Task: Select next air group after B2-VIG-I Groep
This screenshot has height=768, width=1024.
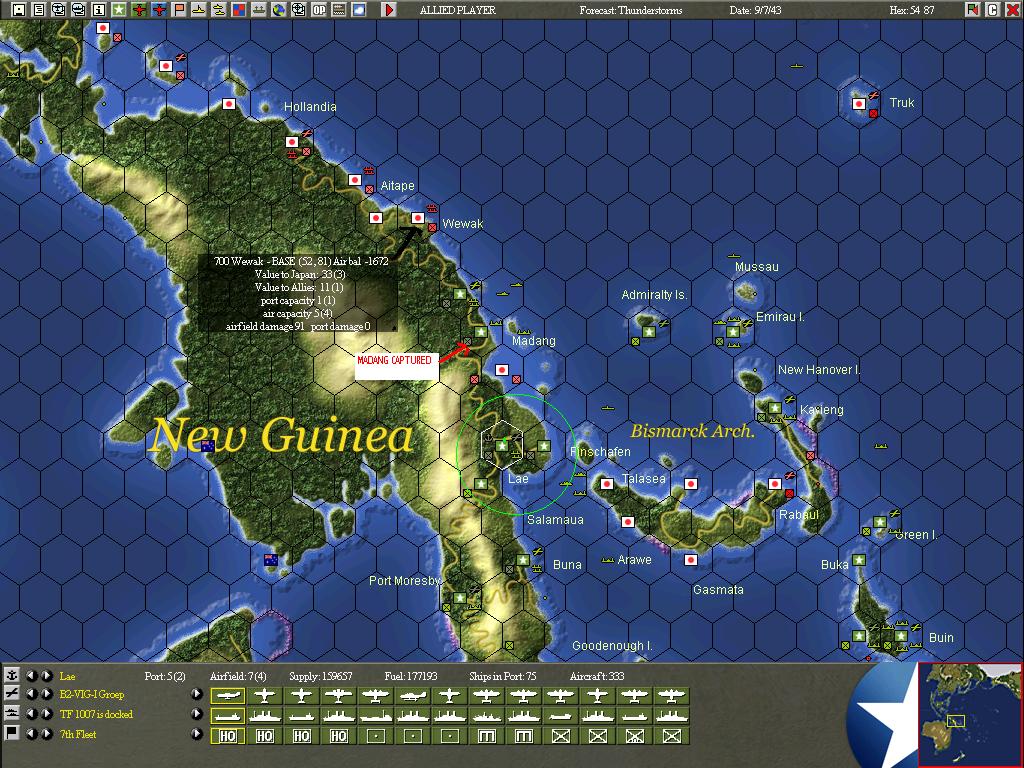Action: point(46,694)
